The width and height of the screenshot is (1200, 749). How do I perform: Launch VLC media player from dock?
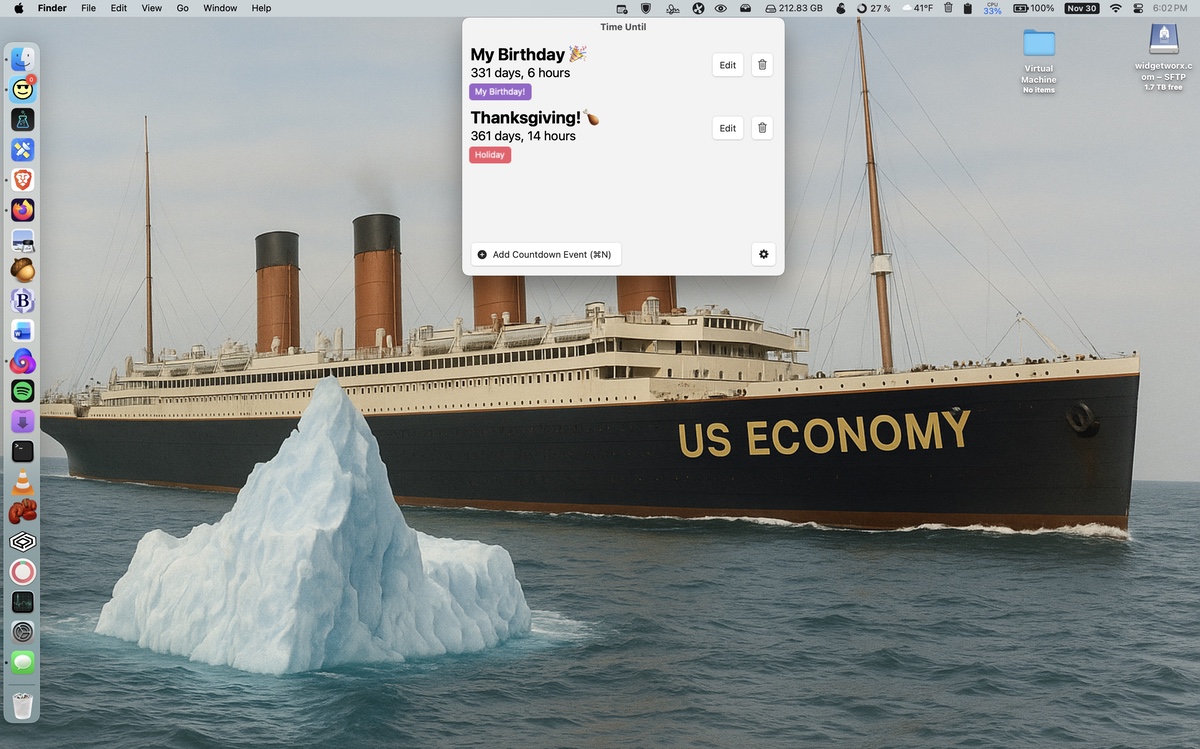(x=23, y=482)
